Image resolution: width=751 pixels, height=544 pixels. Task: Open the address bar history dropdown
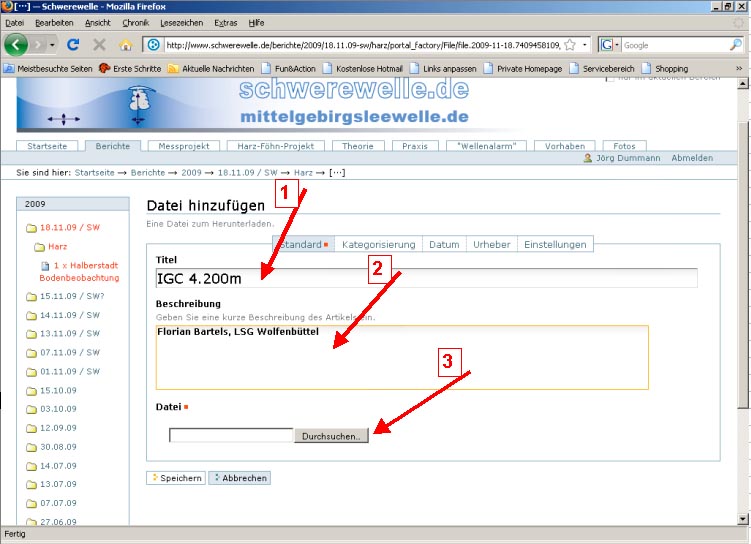pyautogui.click(x=584, y=45)
